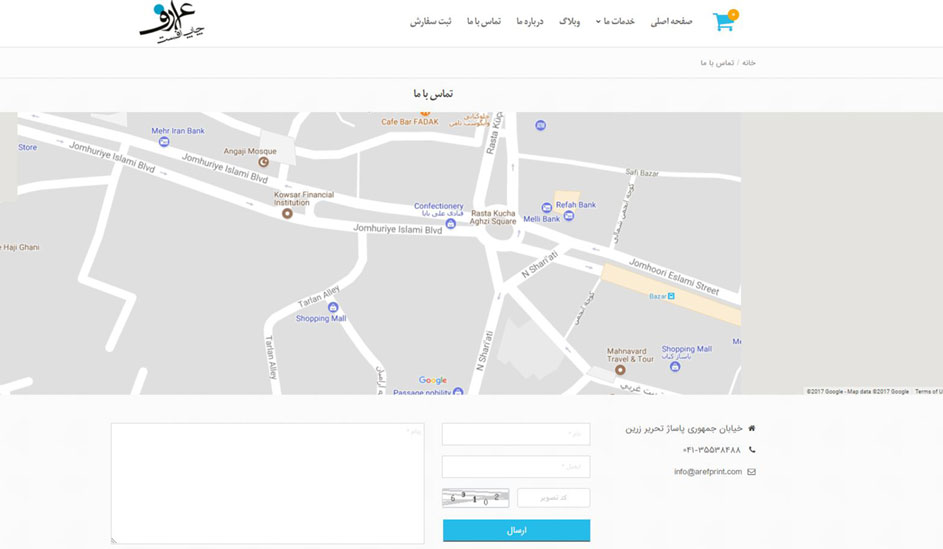Expand the خدمات ما dropdown menu

click(x=615, y=22)
